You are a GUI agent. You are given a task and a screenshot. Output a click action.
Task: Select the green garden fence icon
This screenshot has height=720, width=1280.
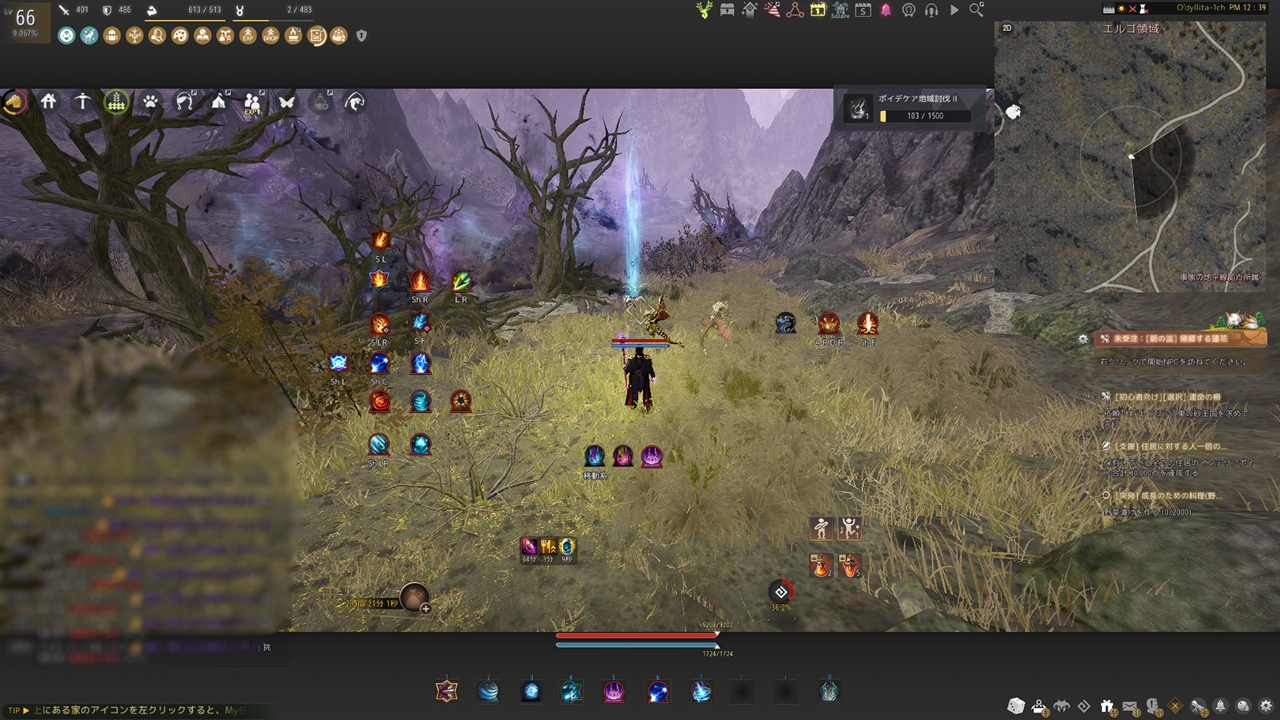(x=116, y=102)
